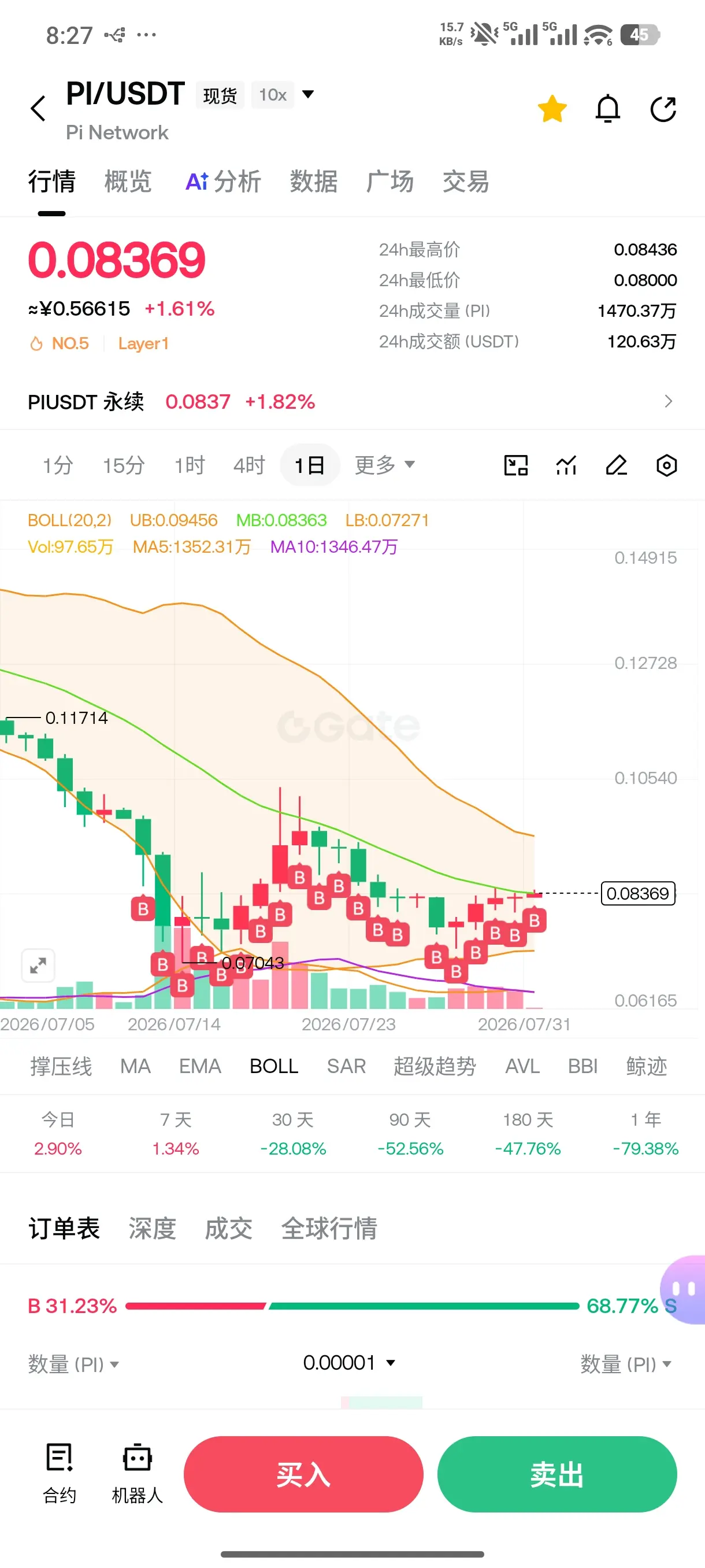Select the 1分 timeframe
Image resolution: width=705 pixels, height=1568 pixels.
click(58, 465)
